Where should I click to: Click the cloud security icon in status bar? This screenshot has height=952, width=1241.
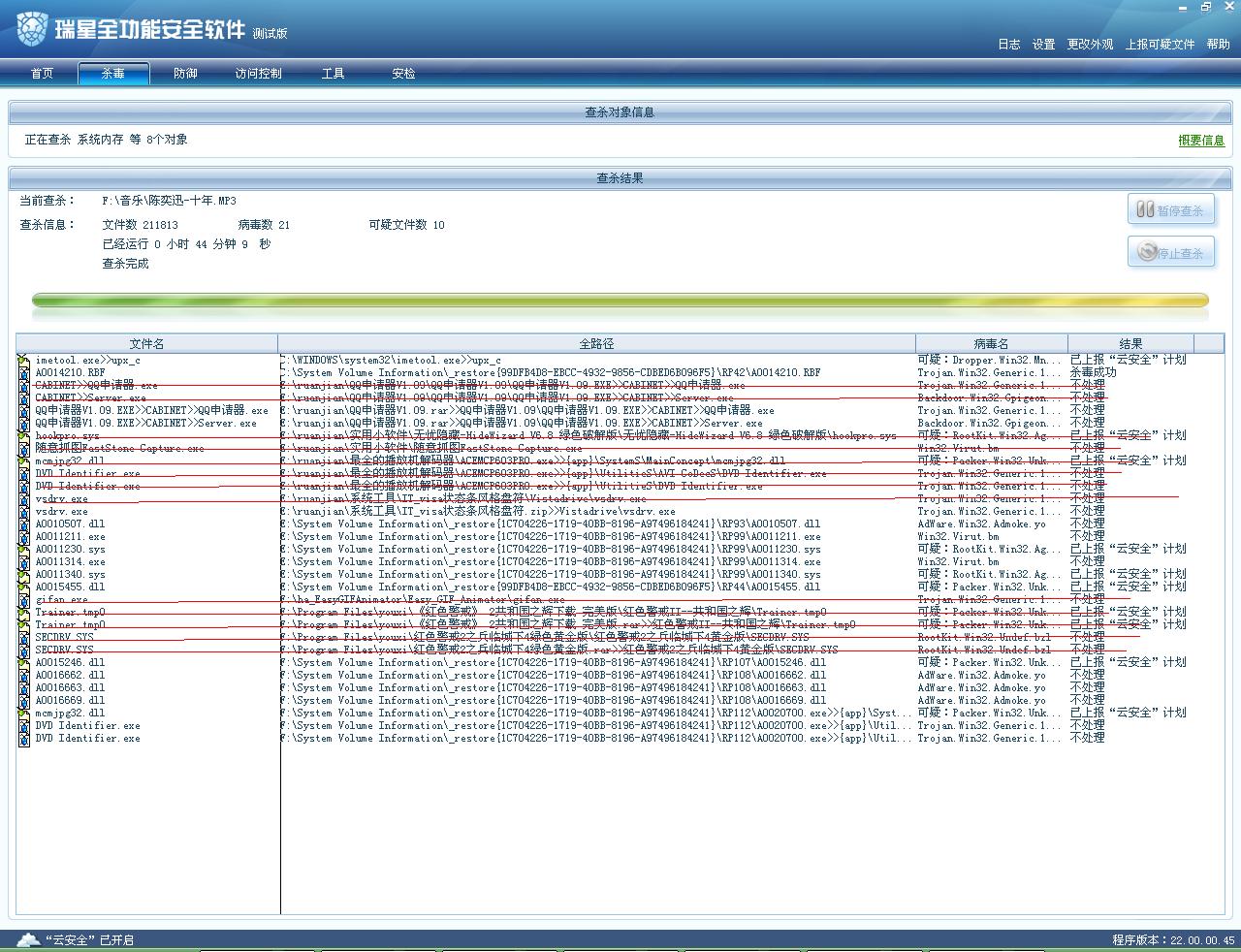(28, 939)
